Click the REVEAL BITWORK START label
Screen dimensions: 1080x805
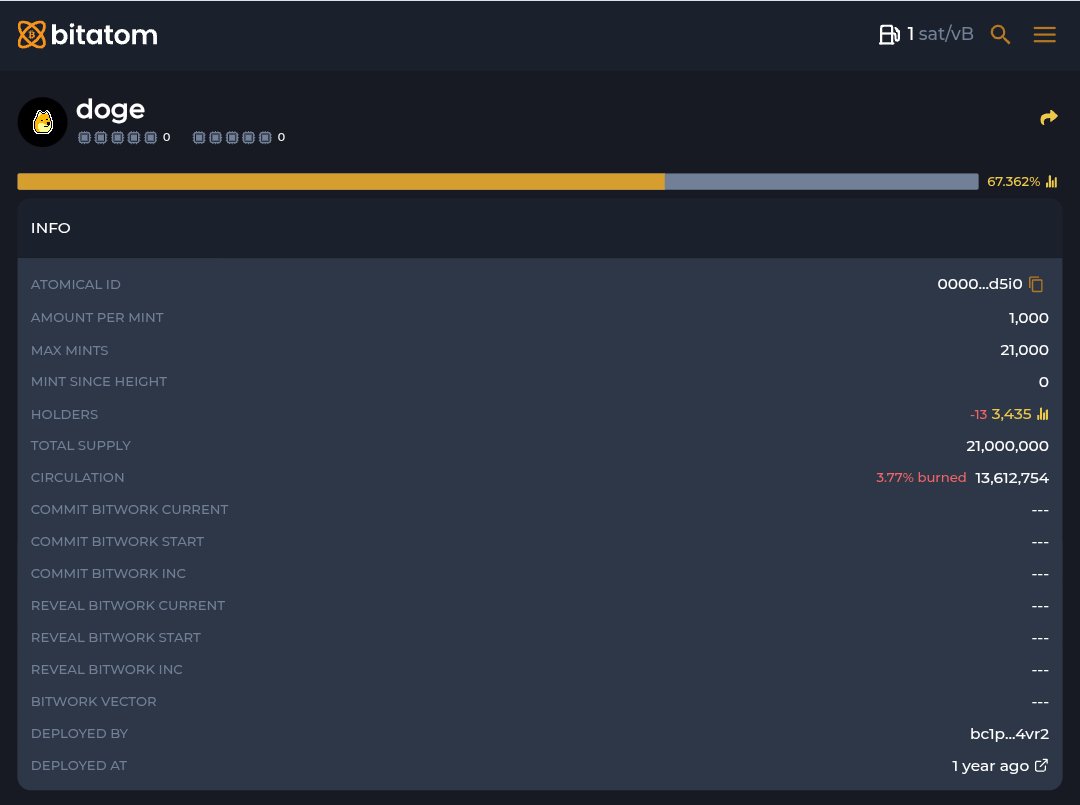116,638
